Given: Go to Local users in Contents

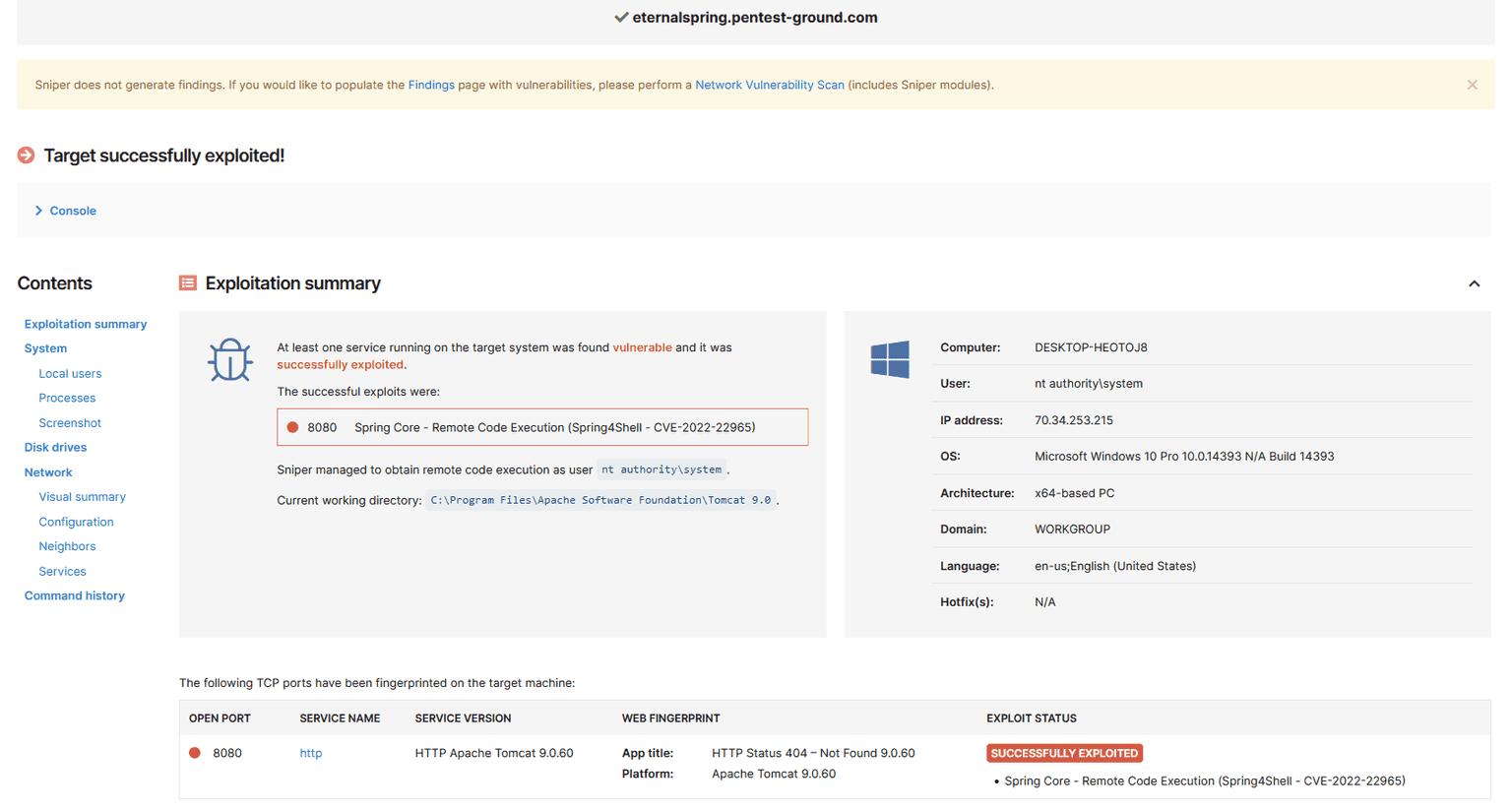Looking at the screenshot, I should pyautogui.click(x=70, y=374).
